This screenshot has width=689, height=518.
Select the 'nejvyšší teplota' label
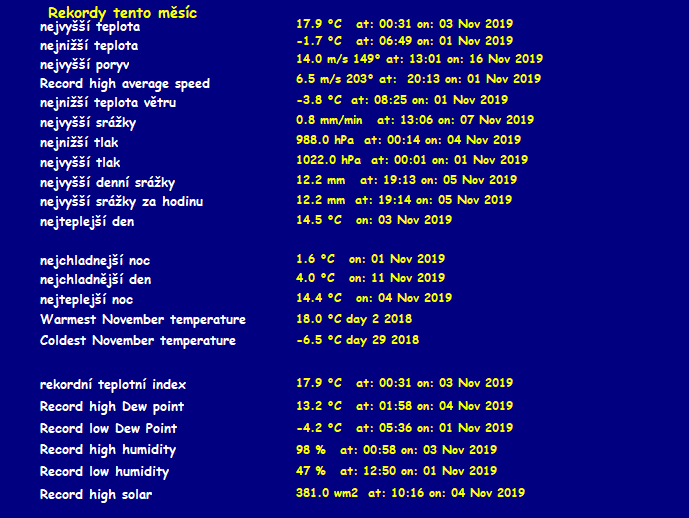point(90,27)
